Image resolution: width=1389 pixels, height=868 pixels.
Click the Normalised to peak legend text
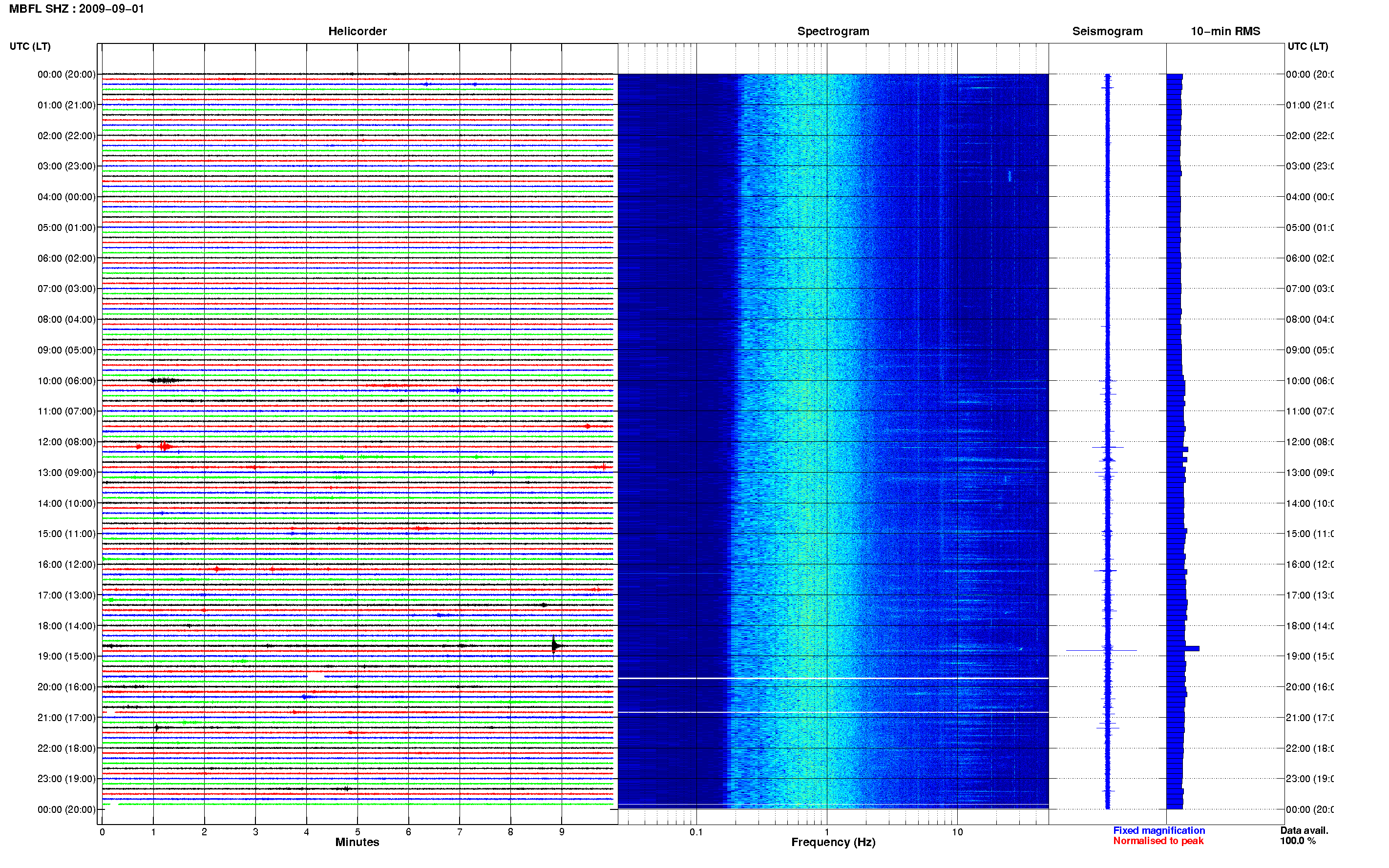[x=1158, y=841]
